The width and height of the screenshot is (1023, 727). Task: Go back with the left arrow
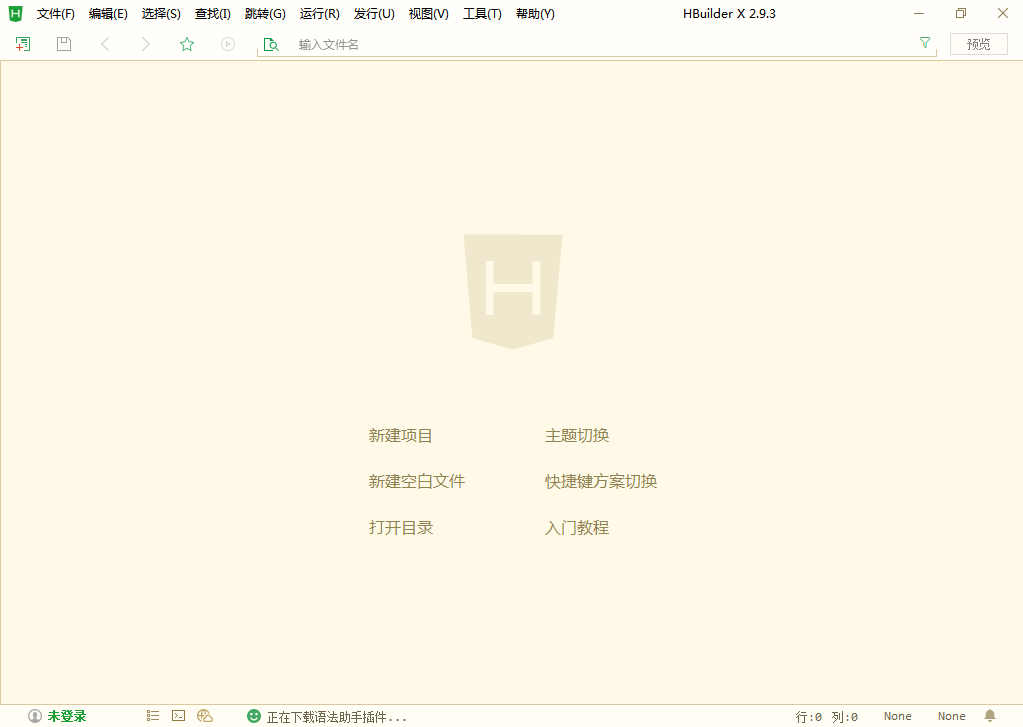(105, 44)
